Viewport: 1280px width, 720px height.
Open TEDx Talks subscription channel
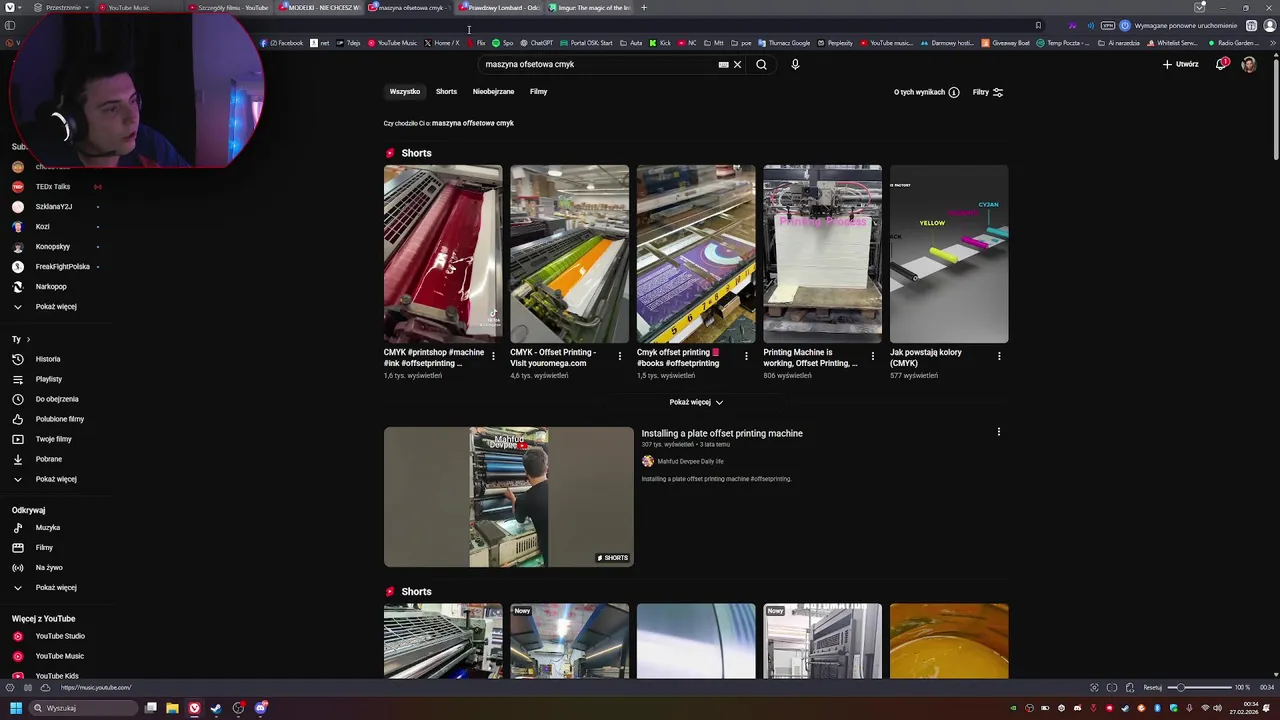pyautogui.click(x=53, y=187)
